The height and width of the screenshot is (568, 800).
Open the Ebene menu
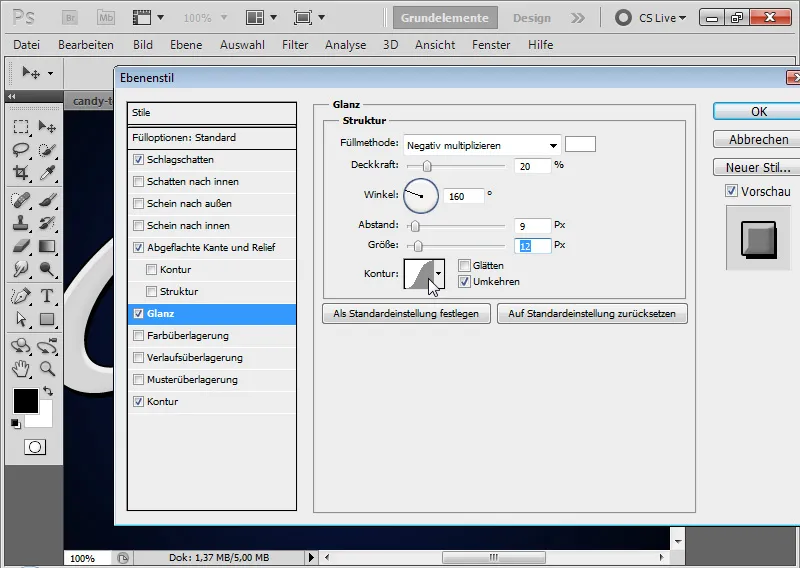click(x=186, y=45)
